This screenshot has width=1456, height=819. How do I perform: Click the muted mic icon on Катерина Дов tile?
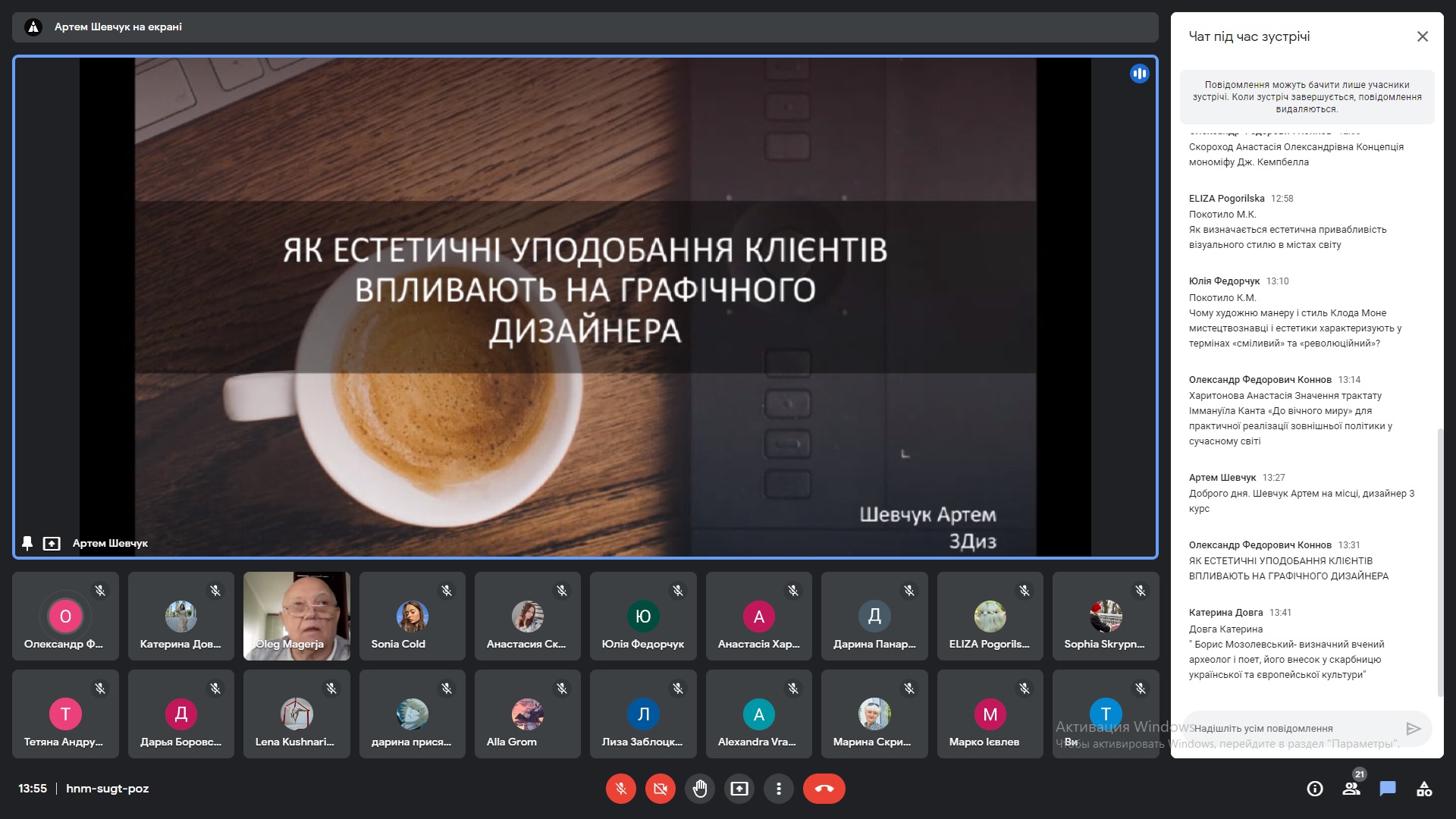click(215, 590)
